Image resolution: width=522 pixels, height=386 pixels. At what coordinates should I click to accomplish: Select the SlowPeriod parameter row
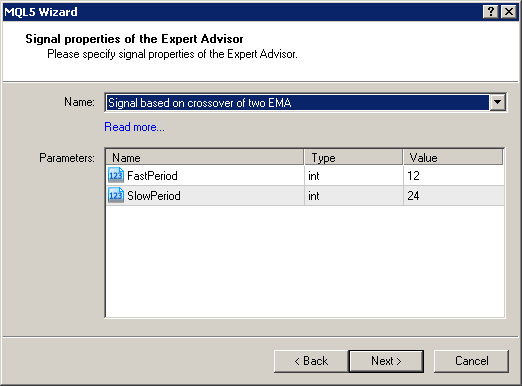[x=305, y=196]
